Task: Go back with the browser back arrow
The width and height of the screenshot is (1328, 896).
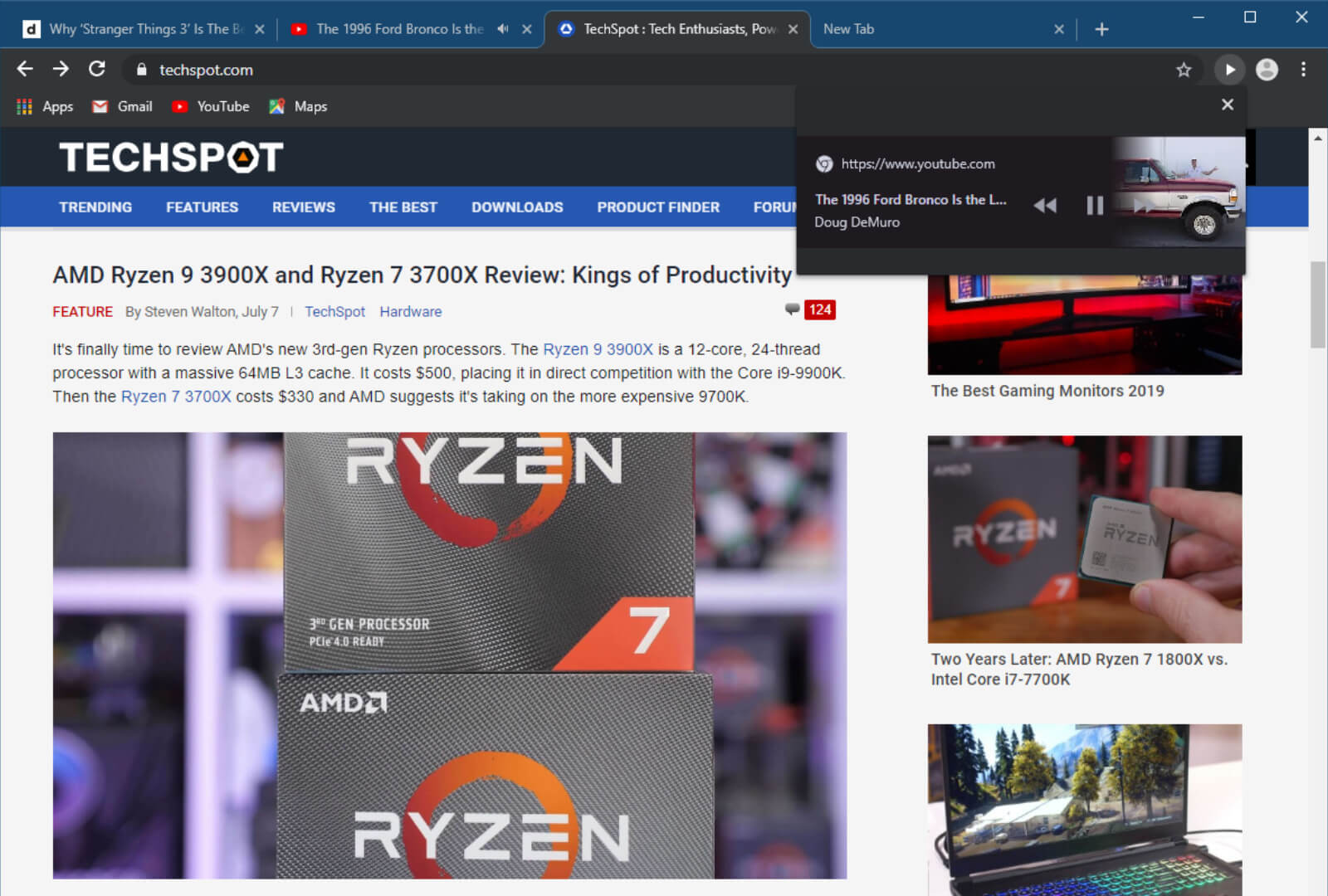Action: [25, 69]
